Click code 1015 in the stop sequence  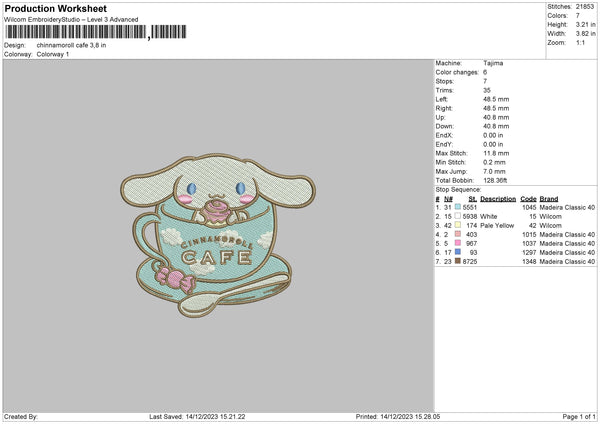pyautogui.click(x=529, y=235)
